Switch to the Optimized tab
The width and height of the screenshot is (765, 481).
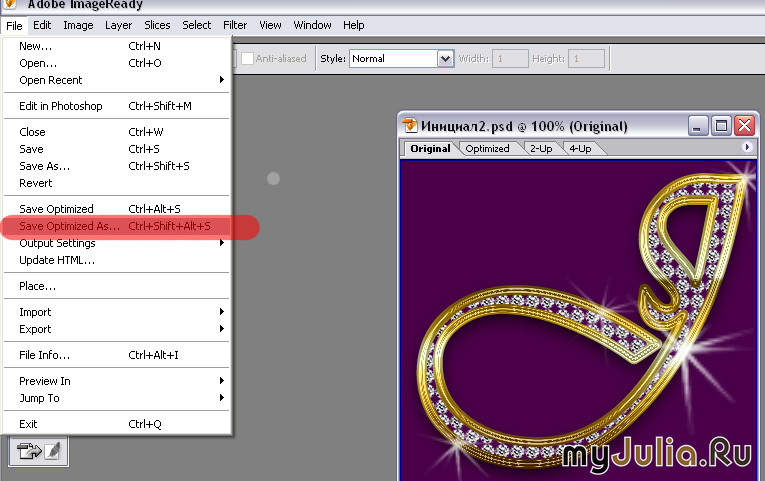[487, 149]
